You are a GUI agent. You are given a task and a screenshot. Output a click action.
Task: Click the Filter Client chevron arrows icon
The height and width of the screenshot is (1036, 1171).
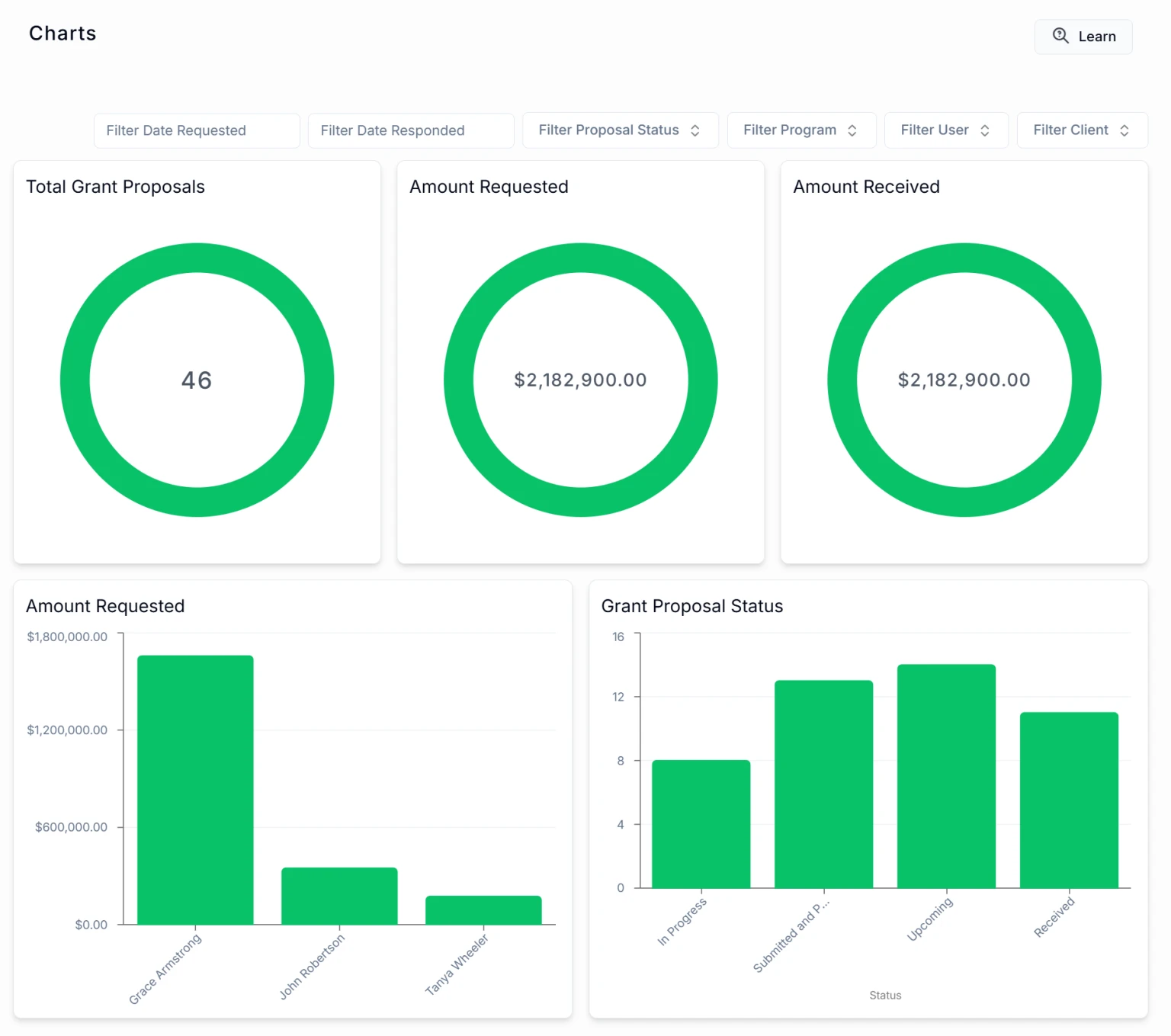point(1124,130)
